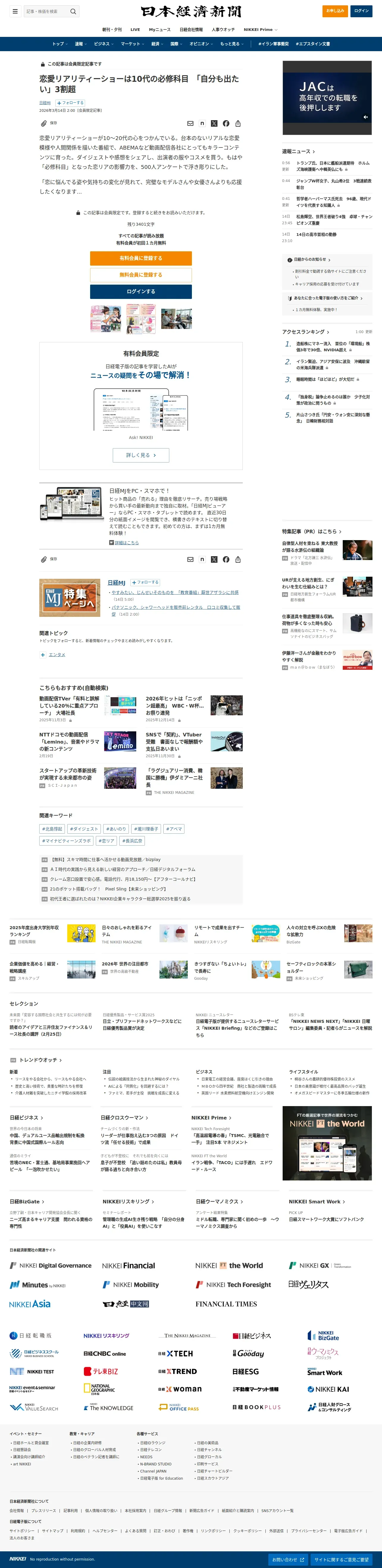Click the orange お申し込み button
Screen dimensions: 382x1568
coord(335,11)
